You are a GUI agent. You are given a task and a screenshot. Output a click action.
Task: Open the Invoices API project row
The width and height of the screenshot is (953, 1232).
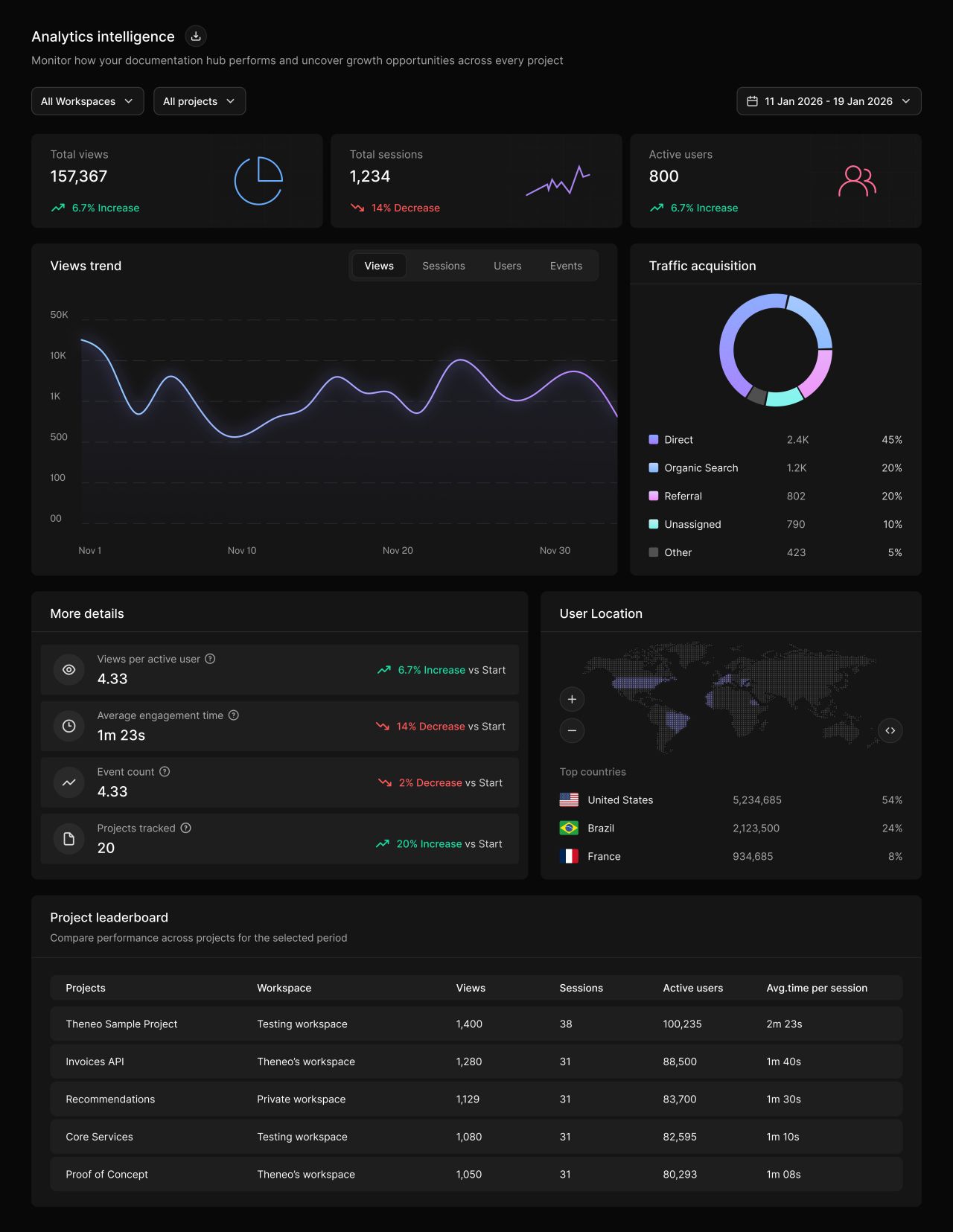click(x=476, y=1062)
